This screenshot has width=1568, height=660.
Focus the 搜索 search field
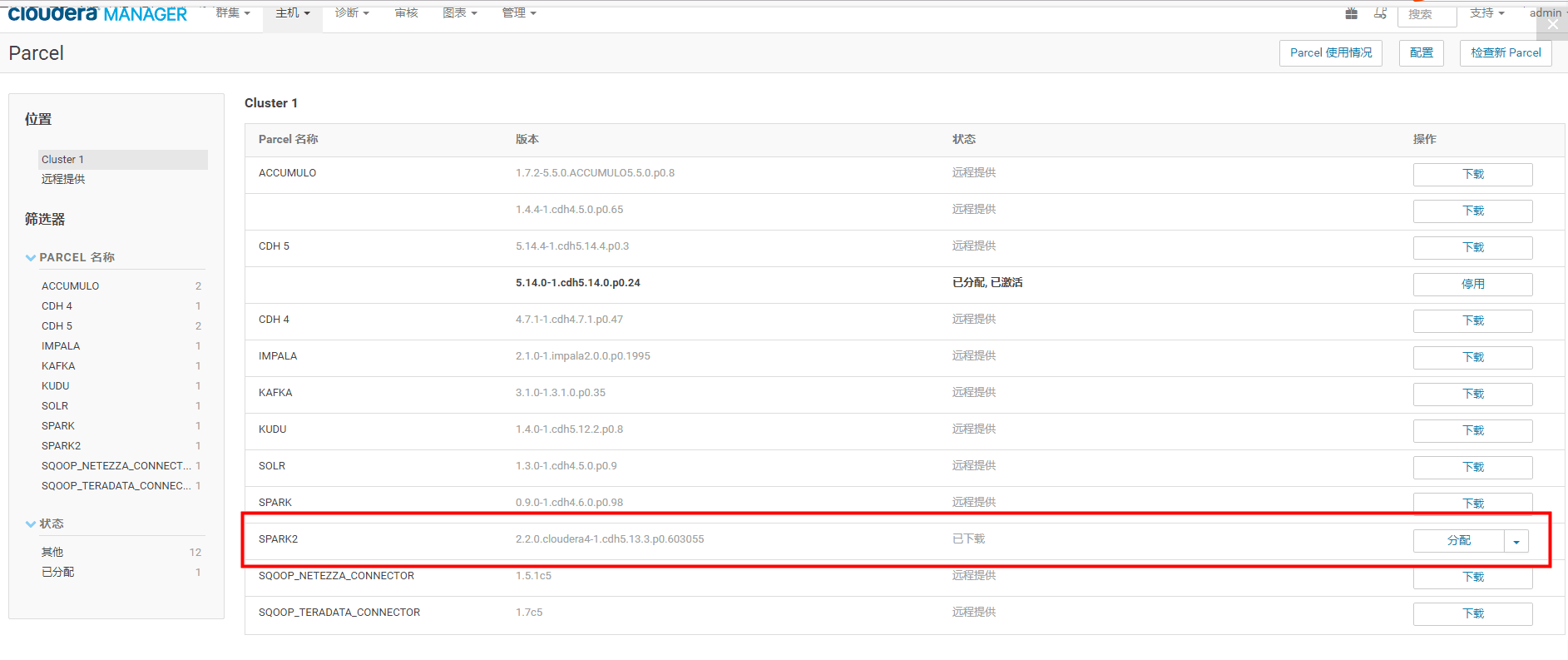pyautogui.click(x=1427, y=15)
